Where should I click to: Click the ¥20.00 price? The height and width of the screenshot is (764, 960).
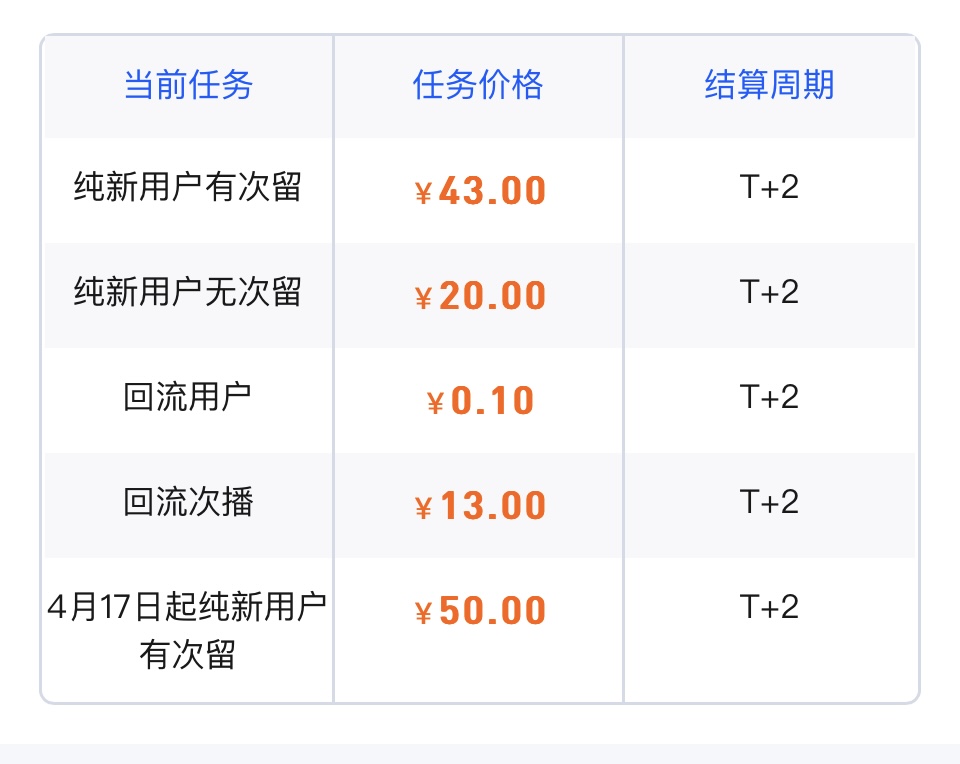coord(480,296)
